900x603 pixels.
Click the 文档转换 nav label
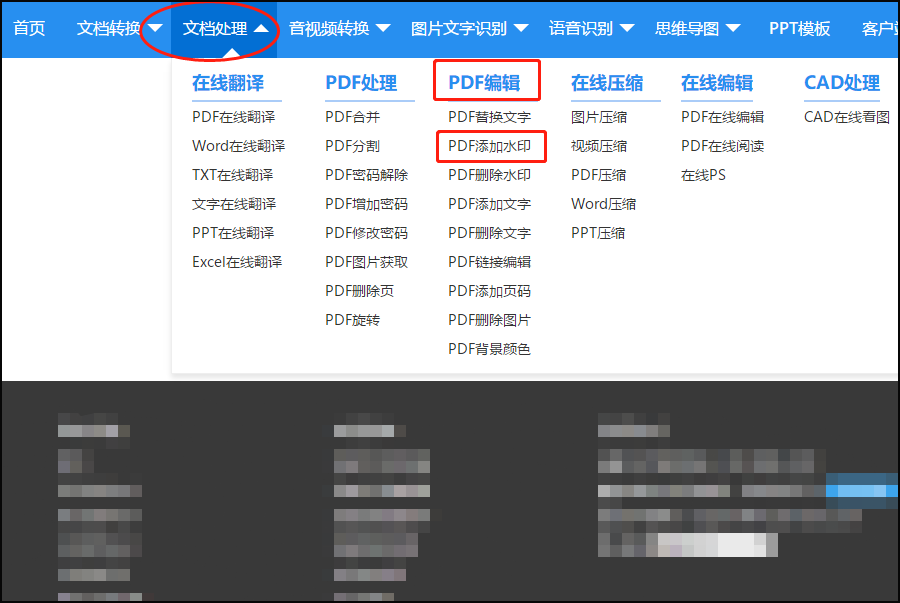pos(108,28)
